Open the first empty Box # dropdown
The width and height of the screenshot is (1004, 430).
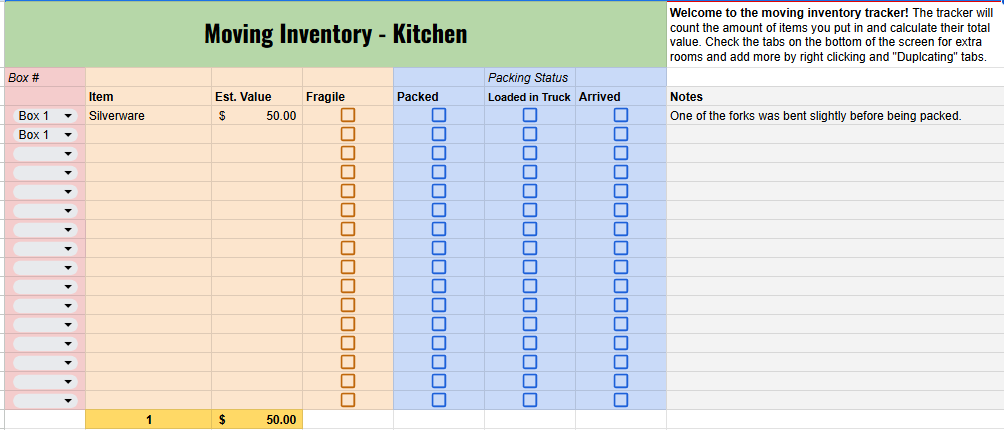click(x=68, y=154)
